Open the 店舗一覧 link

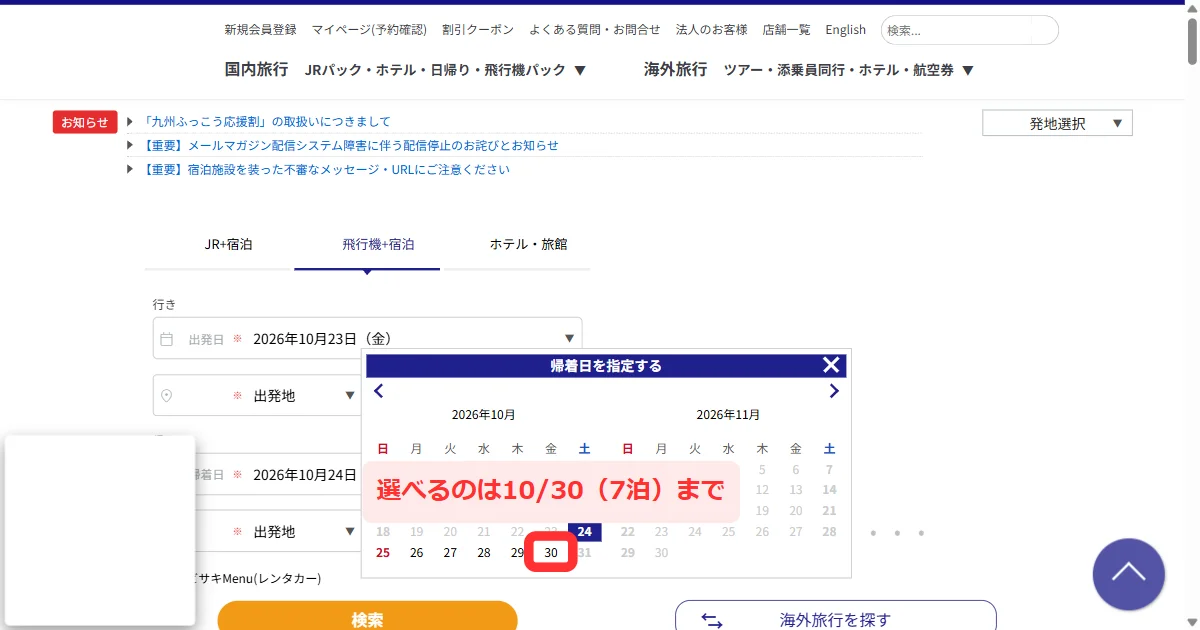[786, 29]
